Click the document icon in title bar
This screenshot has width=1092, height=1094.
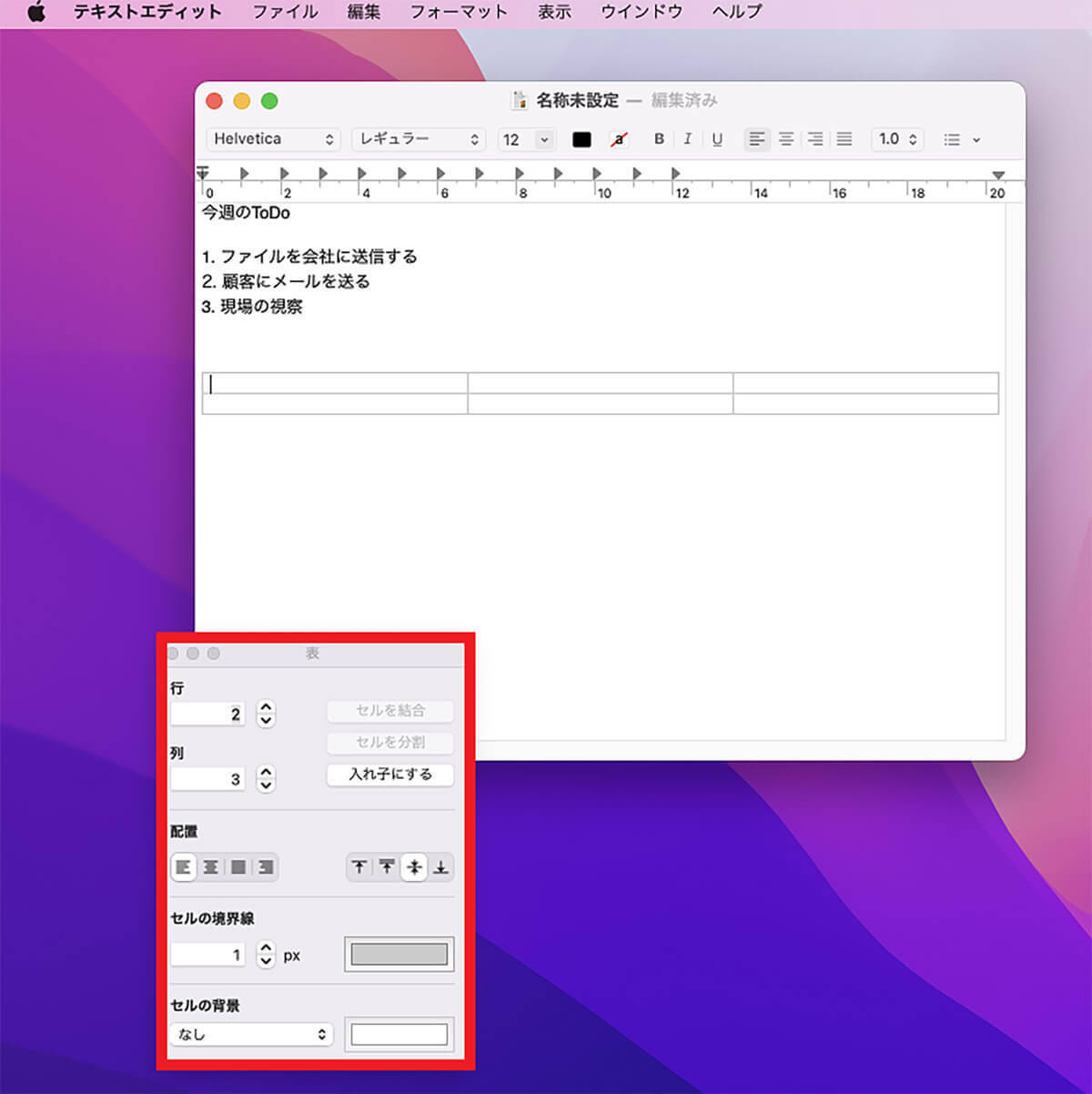519,100
